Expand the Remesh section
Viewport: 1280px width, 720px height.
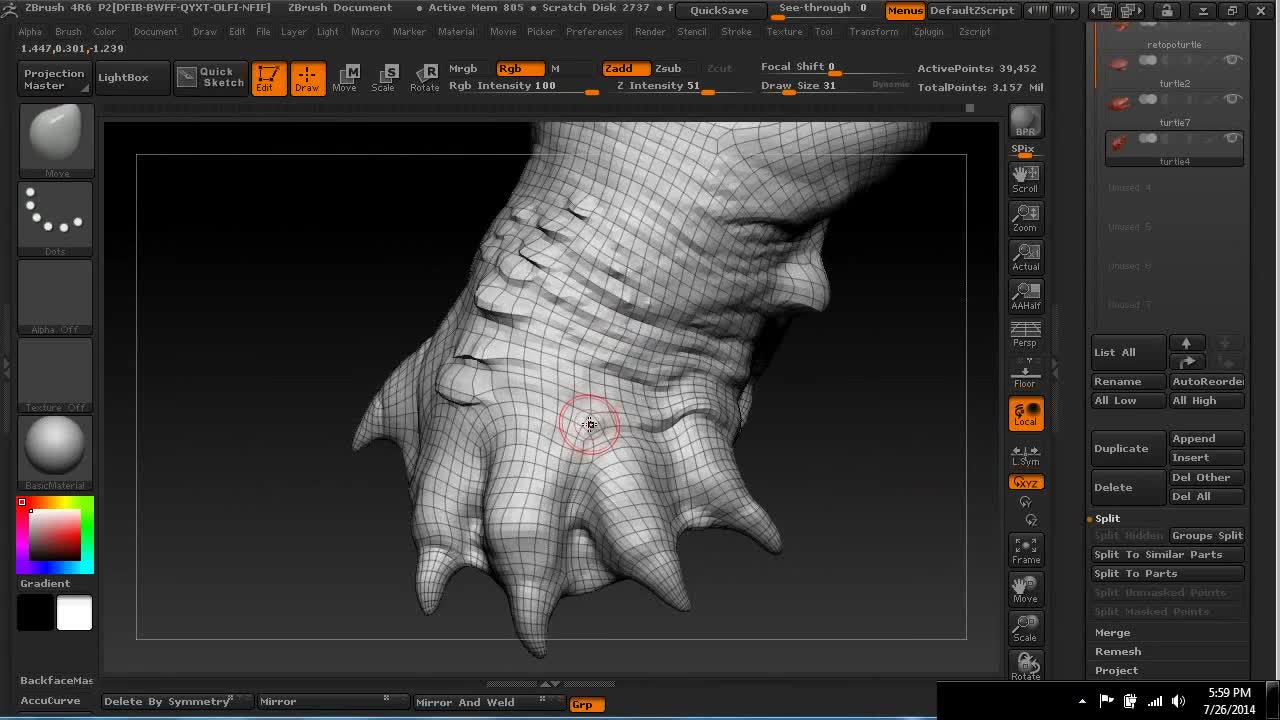1118,651
